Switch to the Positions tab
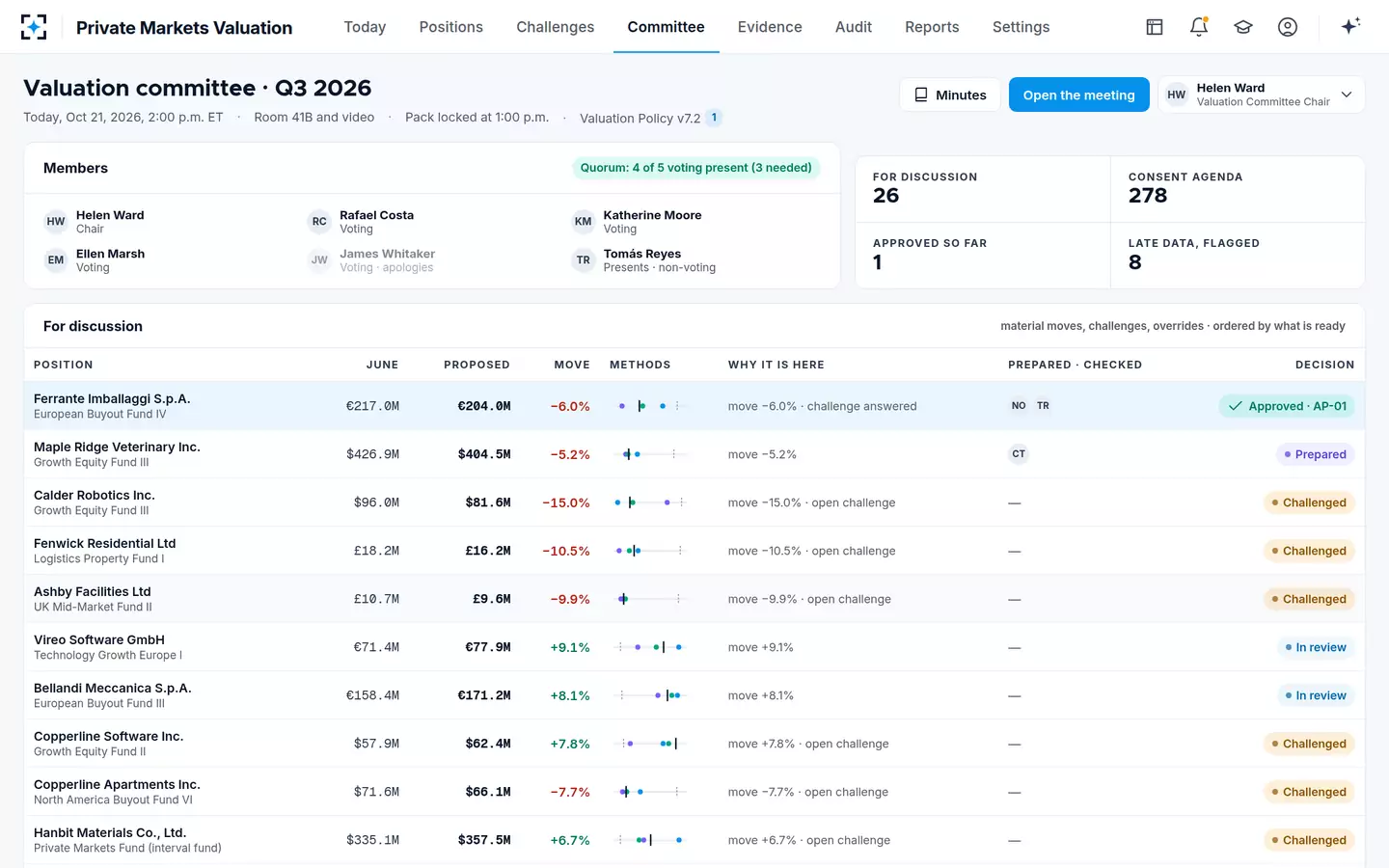 click(450, 27)
